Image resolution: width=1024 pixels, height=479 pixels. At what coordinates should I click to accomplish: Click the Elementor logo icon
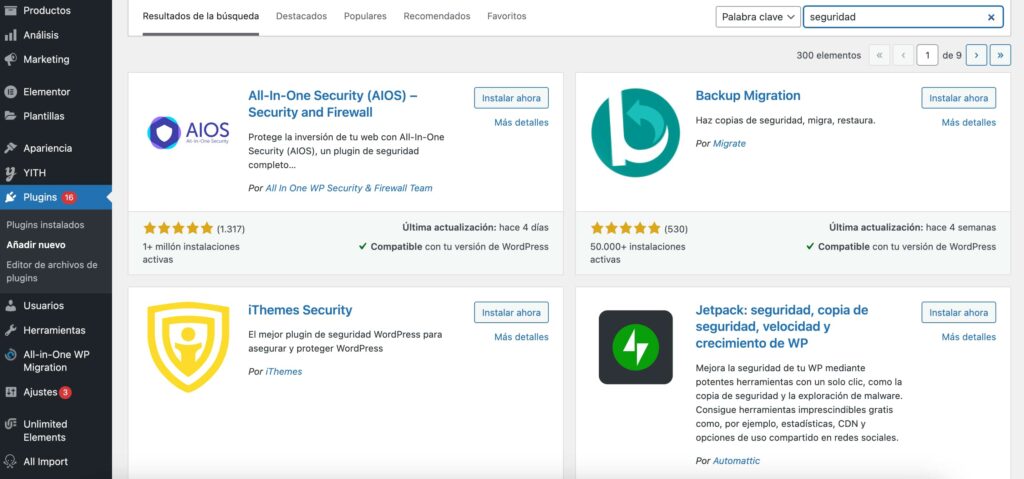(10, 92)
